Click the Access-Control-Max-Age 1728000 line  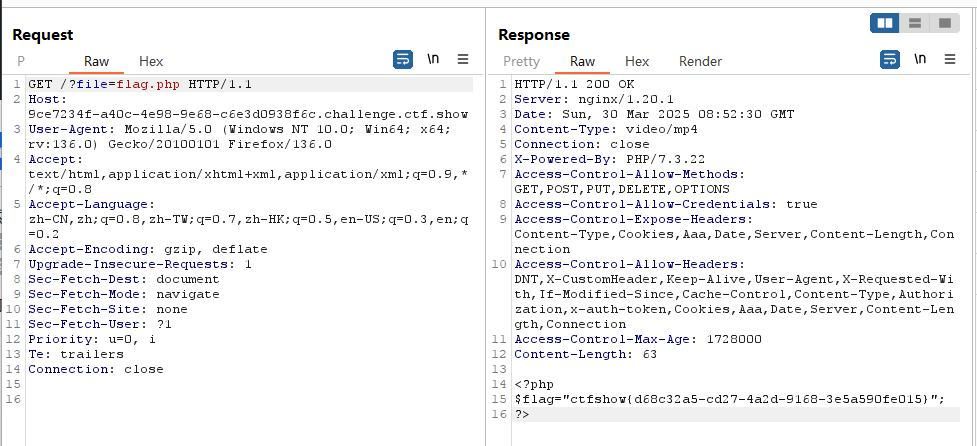coord(638,339)
